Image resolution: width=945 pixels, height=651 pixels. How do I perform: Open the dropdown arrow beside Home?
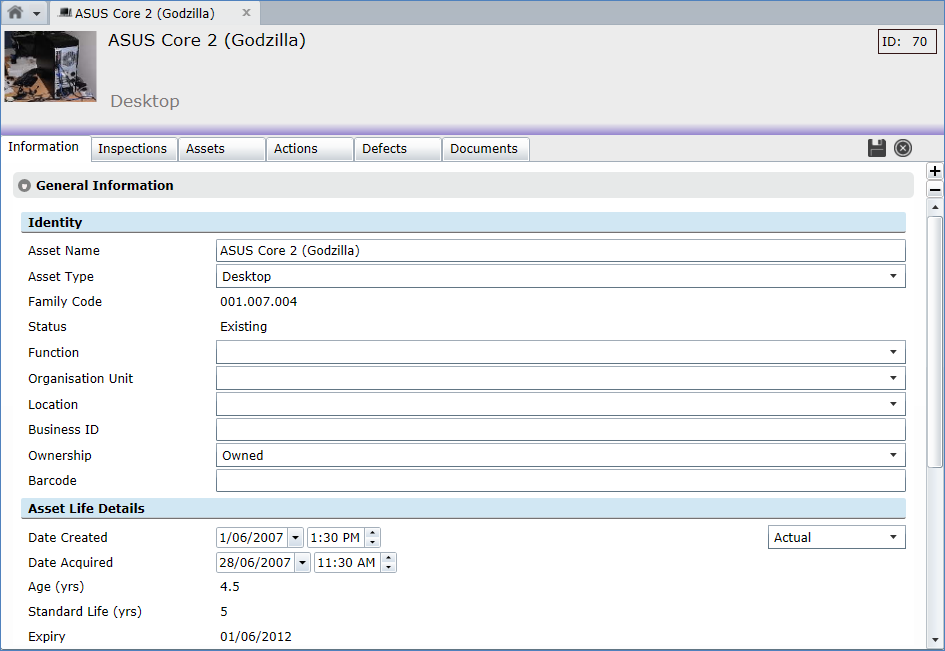(x=36, y=14)
